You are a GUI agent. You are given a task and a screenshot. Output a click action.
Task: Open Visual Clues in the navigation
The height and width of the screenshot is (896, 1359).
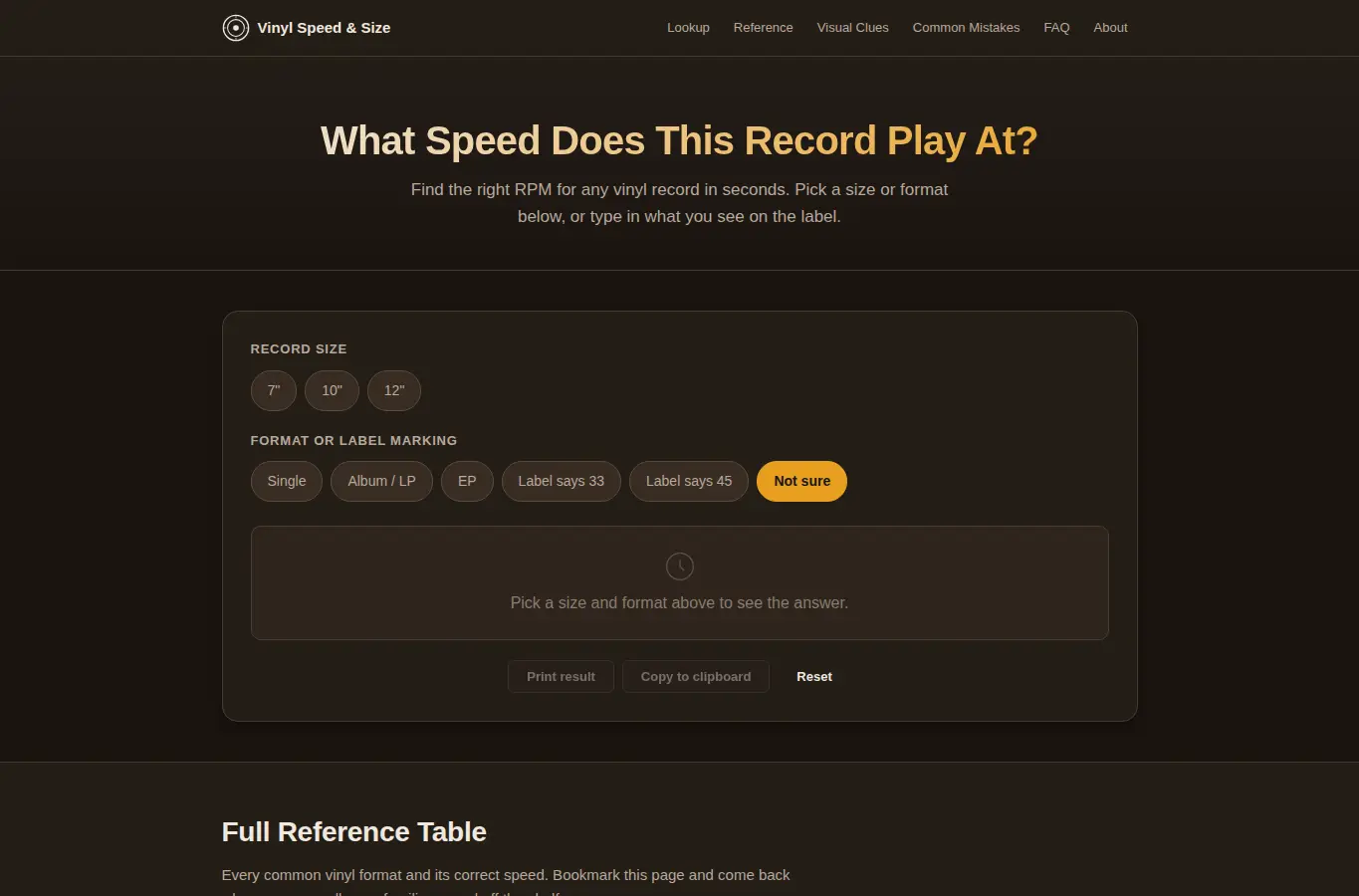point(852,28)
